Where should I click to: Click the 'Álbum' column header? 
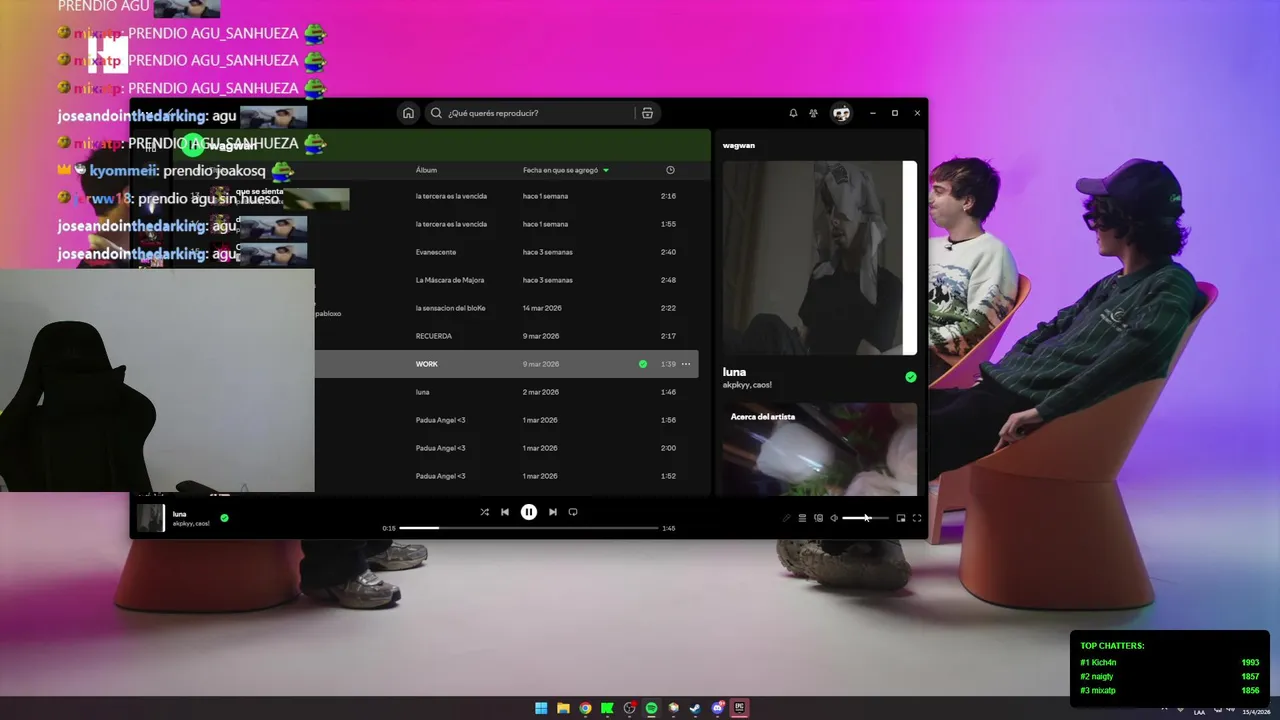coord(426,171)
